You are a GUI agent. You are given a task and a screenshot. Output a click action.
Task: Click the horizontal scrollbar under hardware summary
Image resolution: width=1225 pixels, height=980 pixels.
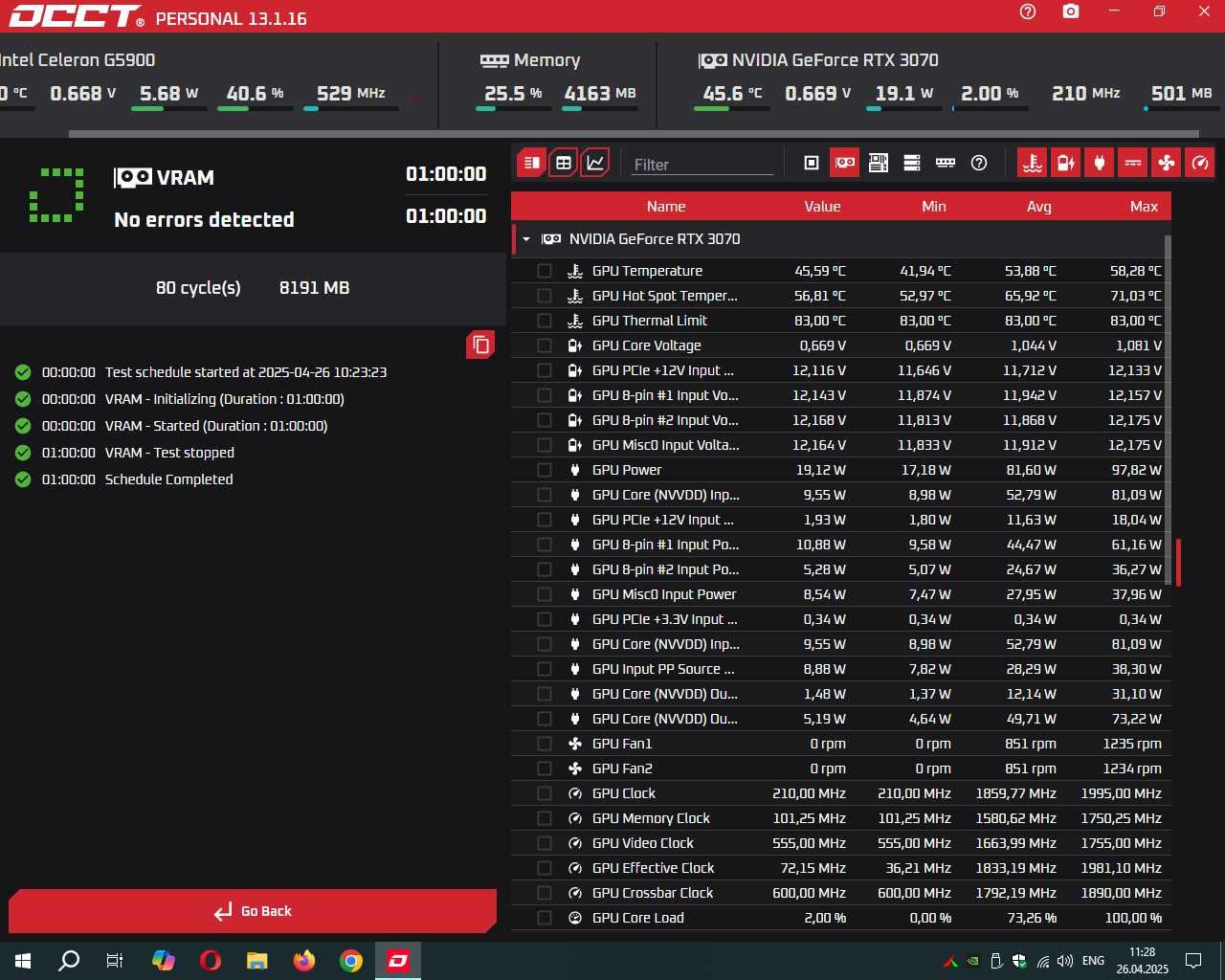634,134
